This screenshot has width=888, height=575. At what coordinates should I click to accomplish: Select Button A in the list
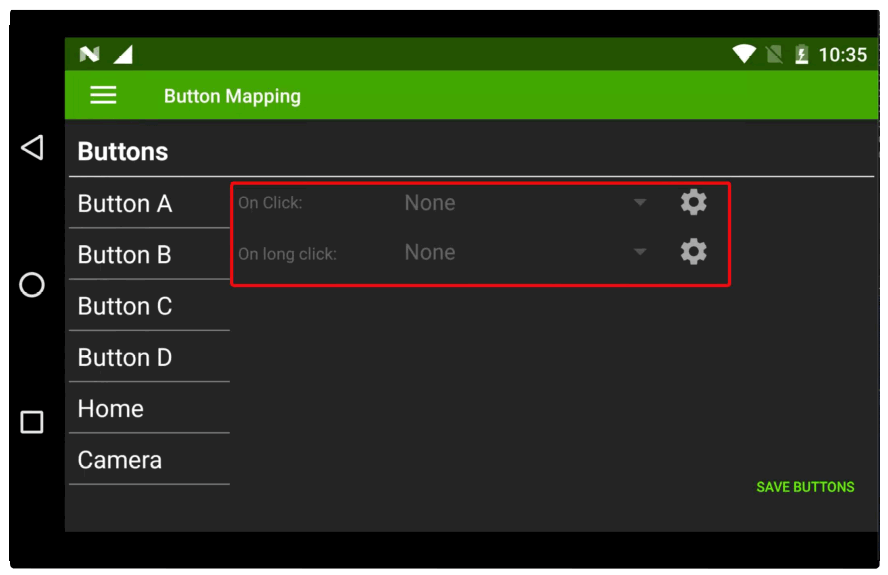click(x=150, y=203)
